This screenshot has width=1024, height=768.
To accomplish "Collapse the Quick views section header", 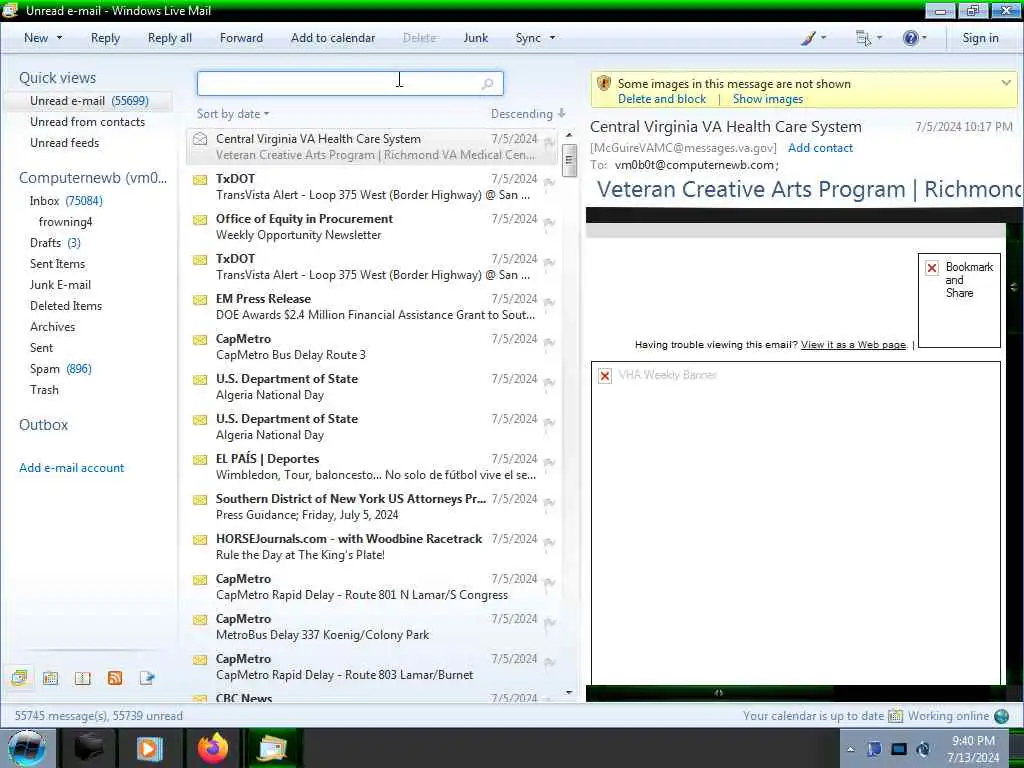I will click(57, 78).
